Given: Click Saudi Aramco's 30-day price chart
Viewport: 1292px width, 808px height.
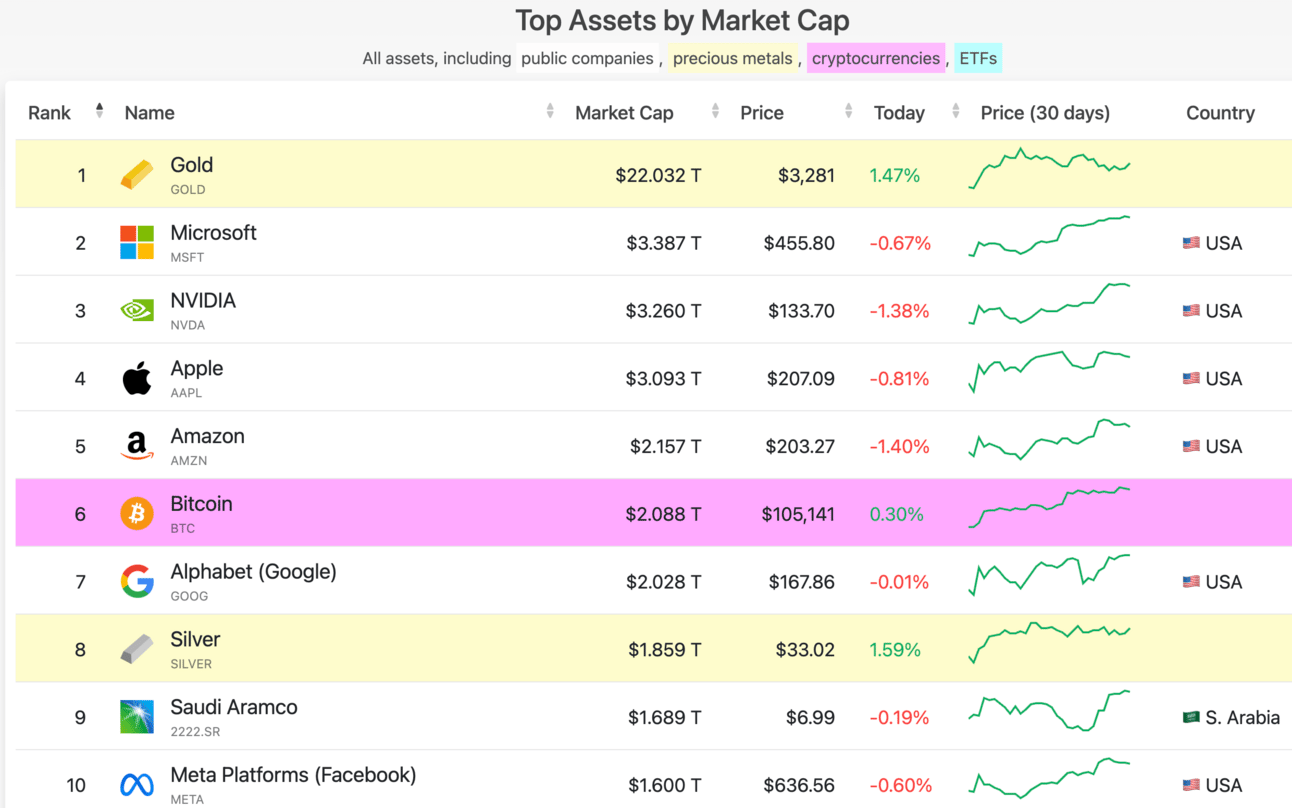Looking at the screenshot, I should 1049,710.
